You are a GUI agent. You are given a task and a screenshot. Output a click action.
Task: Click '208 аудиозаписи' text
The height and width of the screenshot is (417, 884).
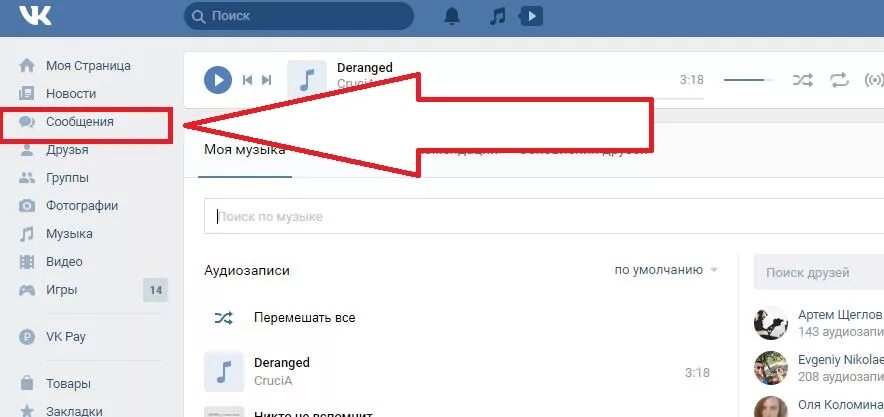tap(841, 376)
